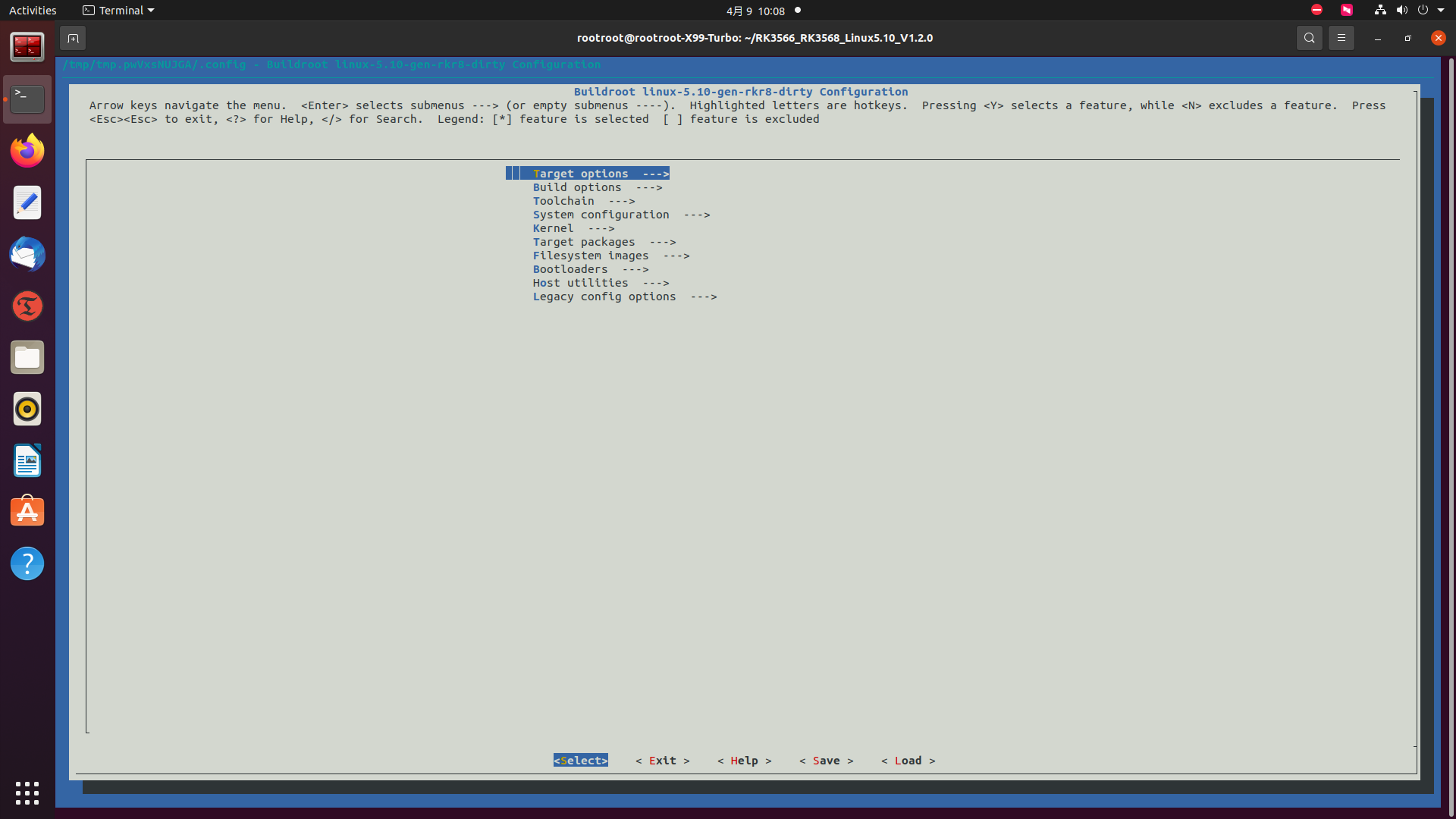Viewport: 1456px width, 819px height.
Task: Open the terminal hamburger menu
Action: [x=1341, y=38]
